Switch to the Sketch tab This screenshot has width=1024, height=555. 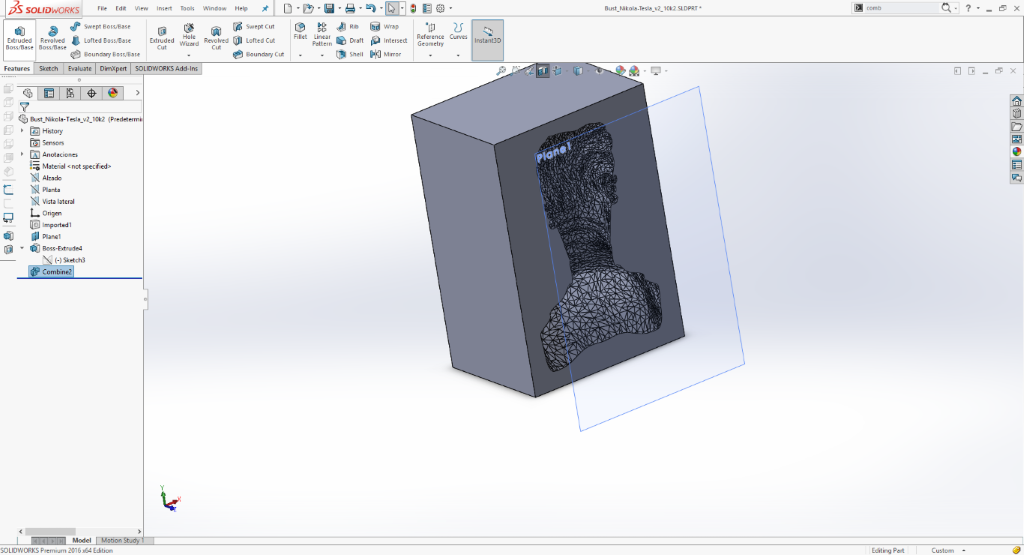(x=48, y=69)
